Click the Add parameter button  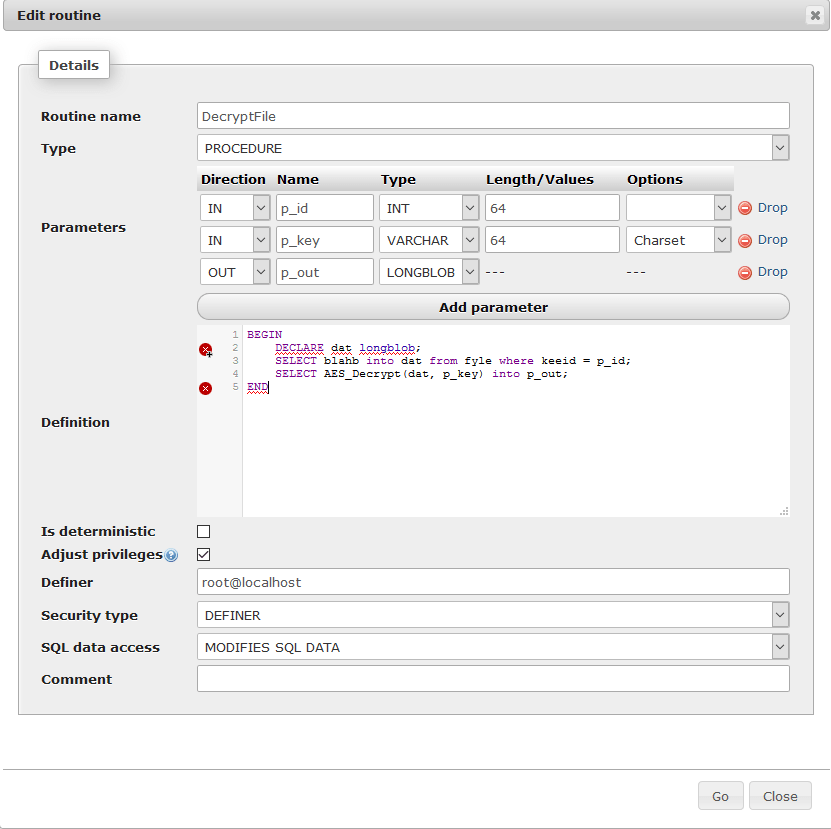pos(492,307)
